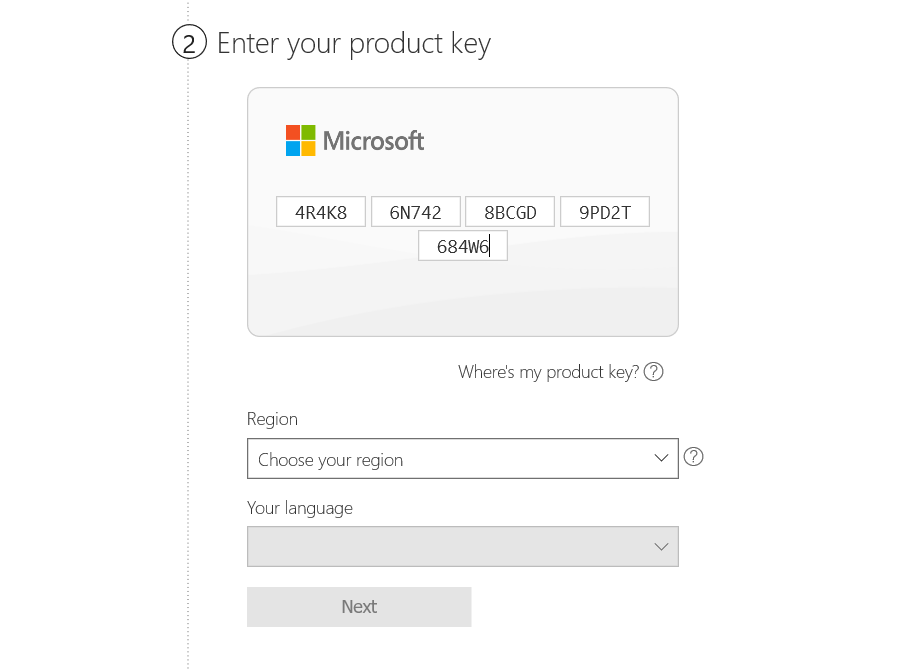Viewport: 898px width, 669px height.
Task: Click the Microsoft wordmark text on the card
Action: click(x=373, y=141)
